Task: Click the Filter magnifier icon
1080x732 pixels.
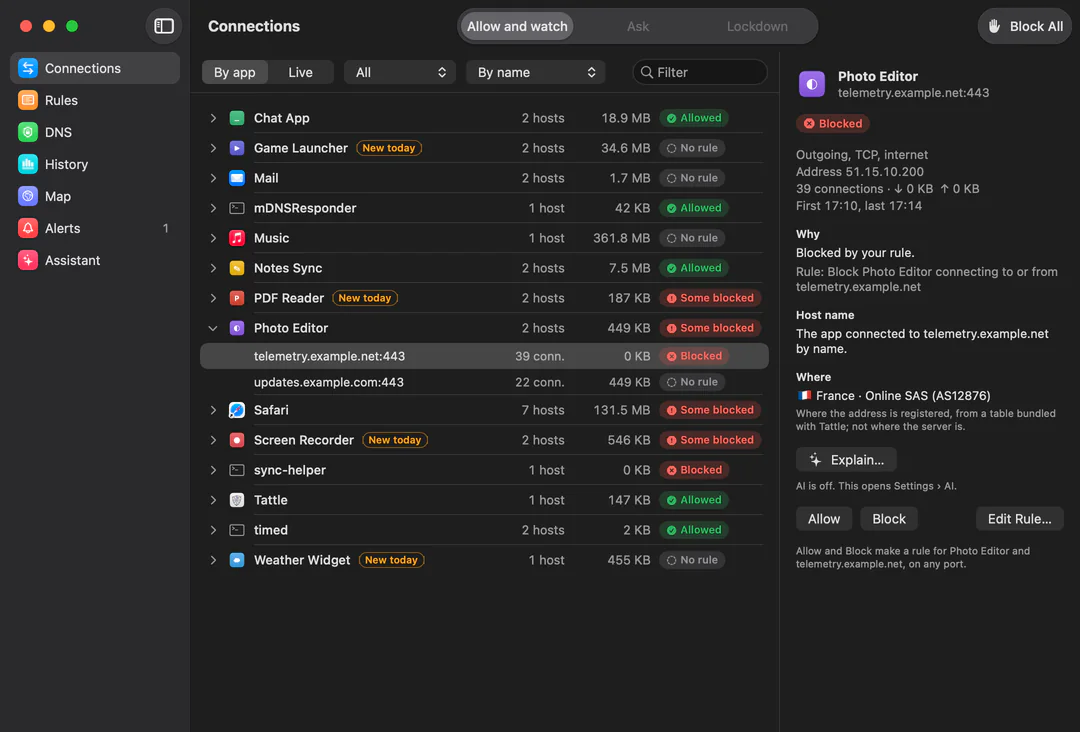Action: 646,72
